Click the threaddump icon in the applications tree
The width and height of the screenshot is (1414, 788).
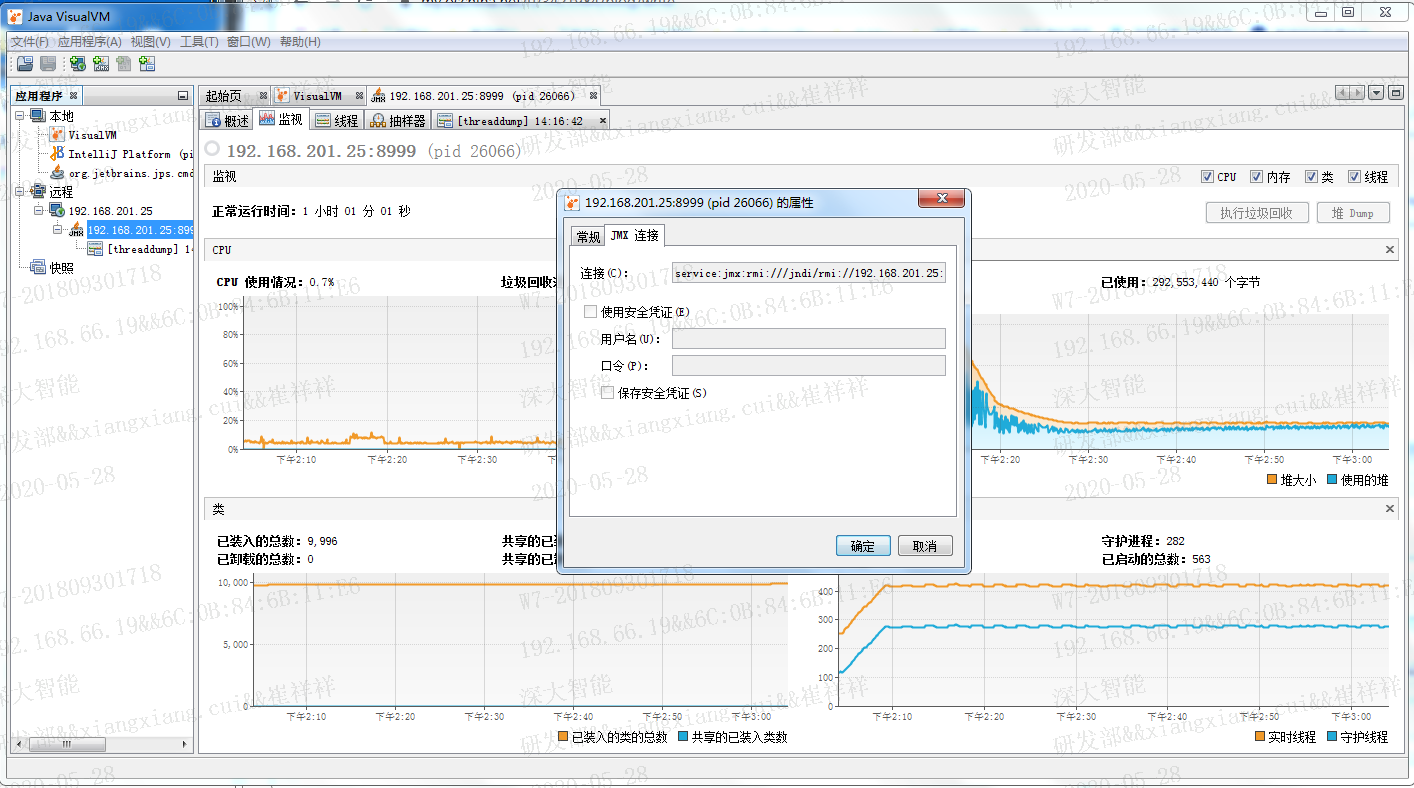pyautogui.click(x=96, y=249)
